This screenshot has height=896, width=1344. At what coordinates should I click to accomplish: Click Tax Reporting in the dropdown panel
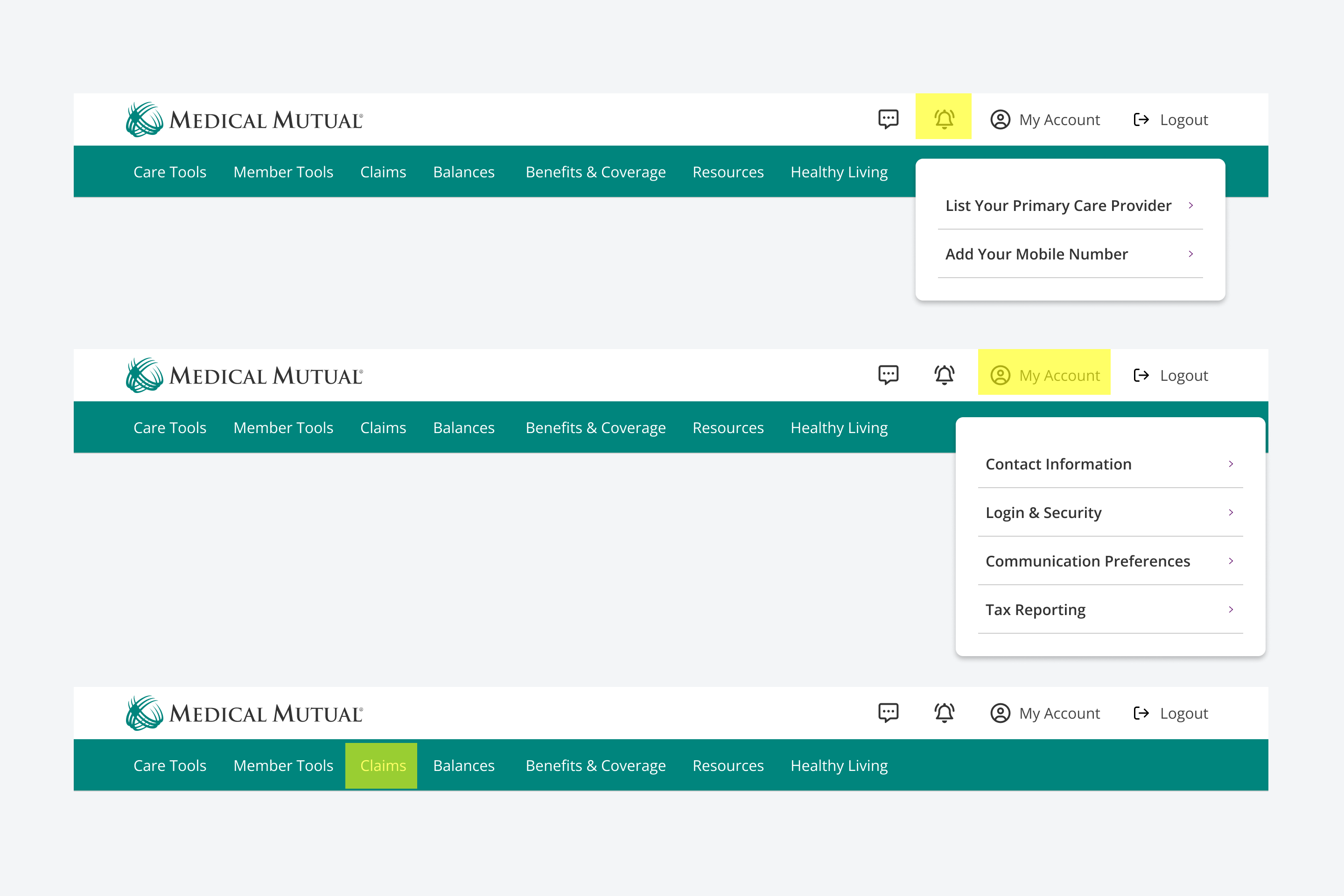1035,609
